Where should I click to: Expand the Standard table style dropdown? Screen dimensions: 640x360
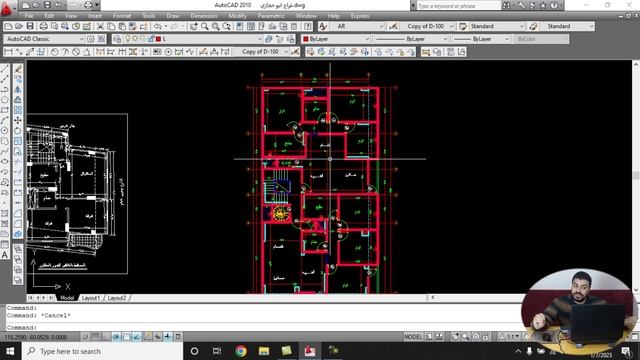pos(521,27)
